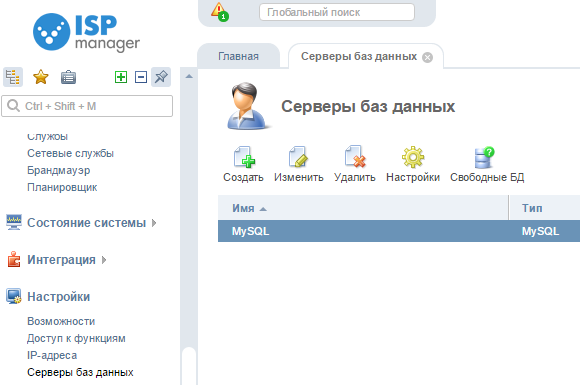Expand the Интеграция section
Screen dimensions: 580x385
pyautogui.click(x=67, y=260)
